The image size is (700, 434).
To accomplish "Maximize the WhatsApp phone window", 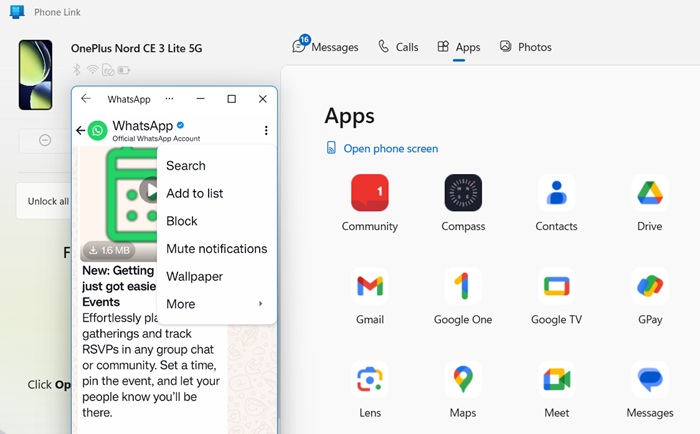I will [x=231, y=99].
